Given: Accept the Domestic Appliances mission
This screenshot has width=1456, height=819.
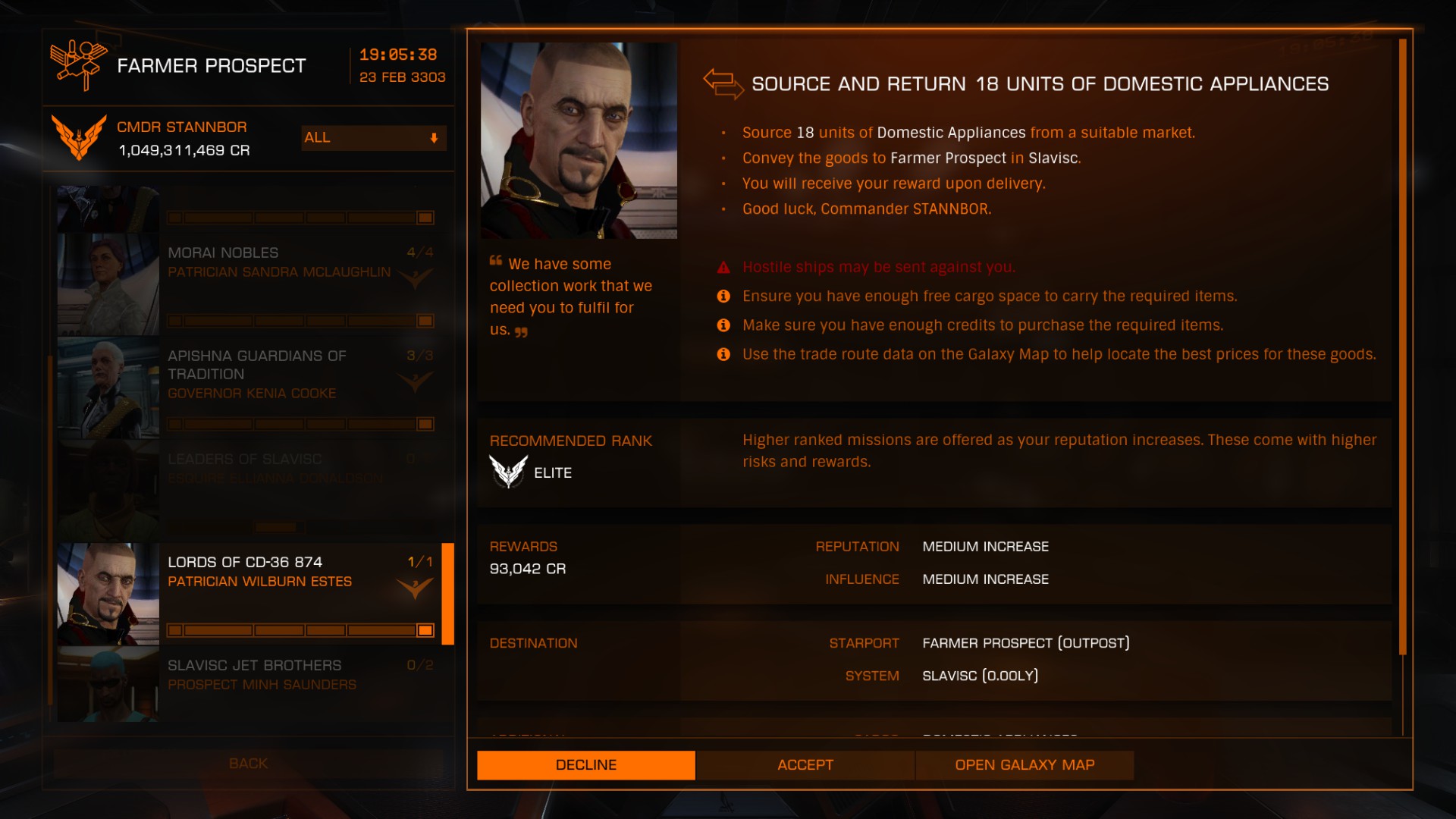Looking at the screenshot, I should click(x=805, y=765).
